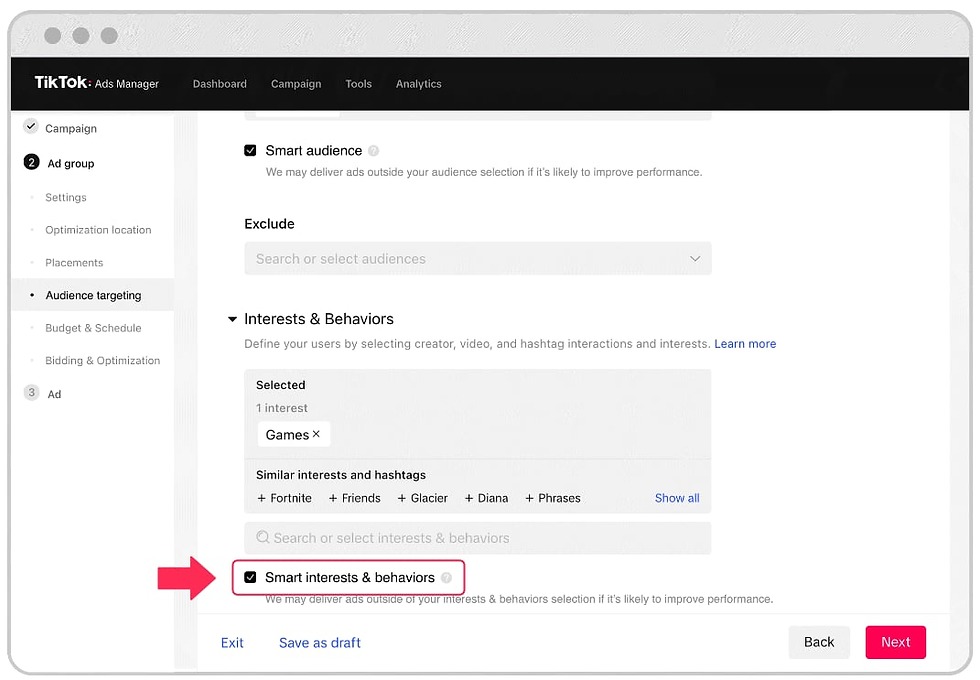The width and height of the screenshot is (980, 680).
Task: Click Save as draft
Action: (x=319, y=643)
